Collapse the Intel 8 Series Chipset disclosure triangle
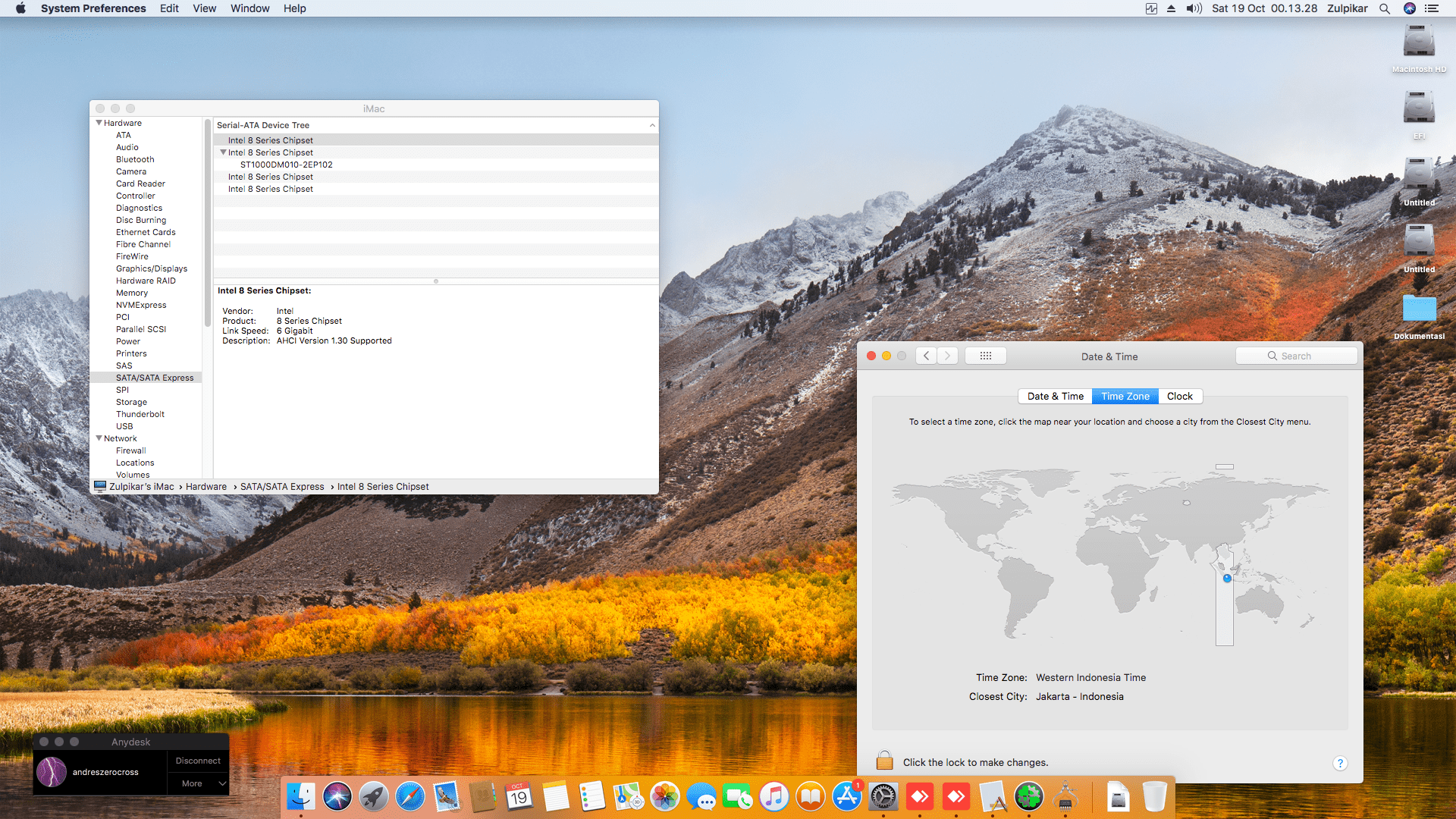 (x=223, y=152)
